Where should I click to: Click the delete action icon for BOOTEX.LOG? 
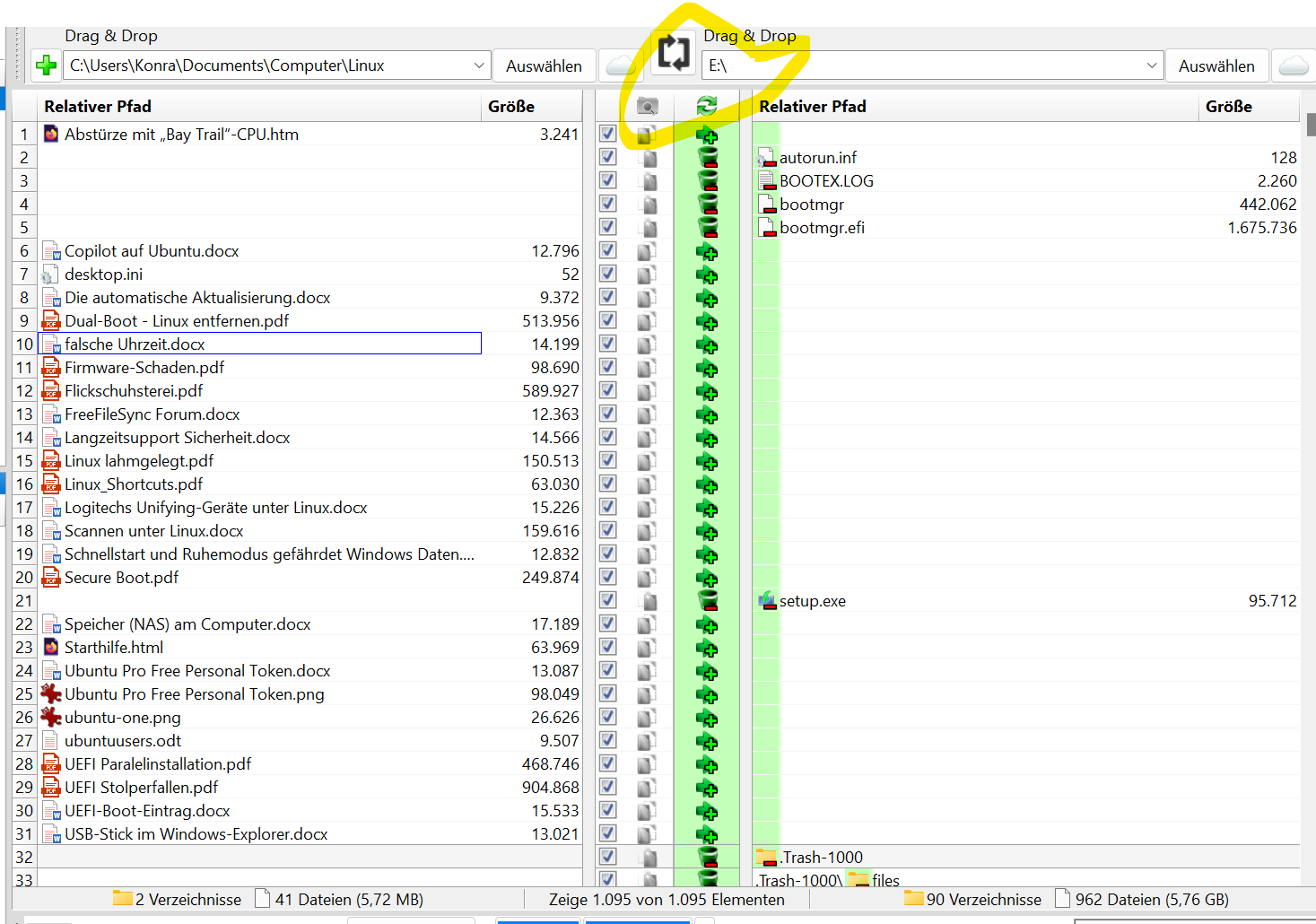click(x=707, y=181)
